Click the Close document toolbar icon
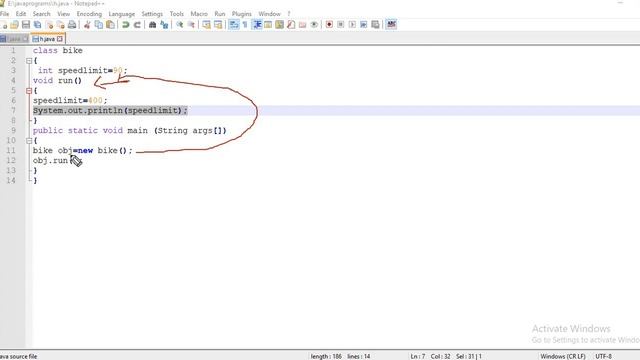This screenshot has width=640, height=360. (x=49, y=25)
